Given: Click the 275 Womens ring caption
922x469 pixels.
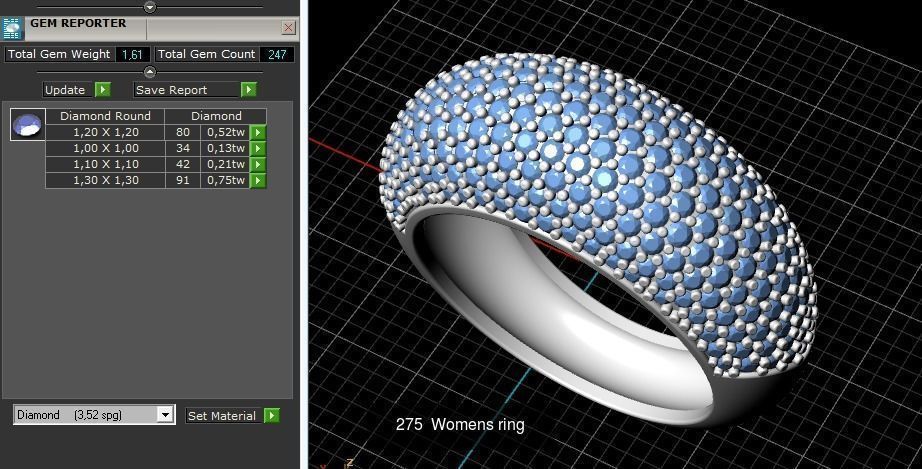Looking at the screenshot, I should [x=460, y=424].
